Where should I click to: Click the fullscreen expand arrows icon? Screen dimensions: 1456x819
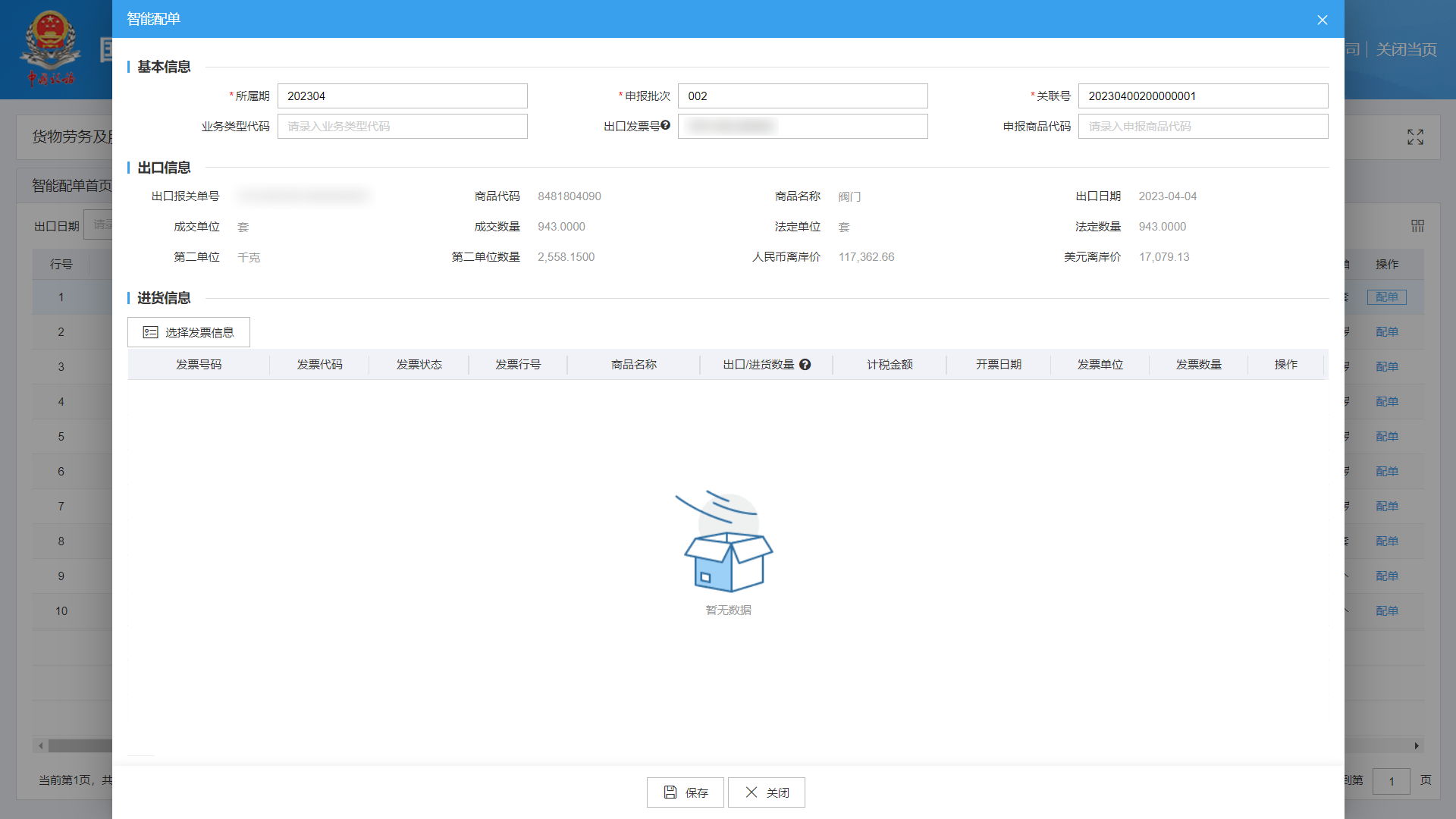1415,137
